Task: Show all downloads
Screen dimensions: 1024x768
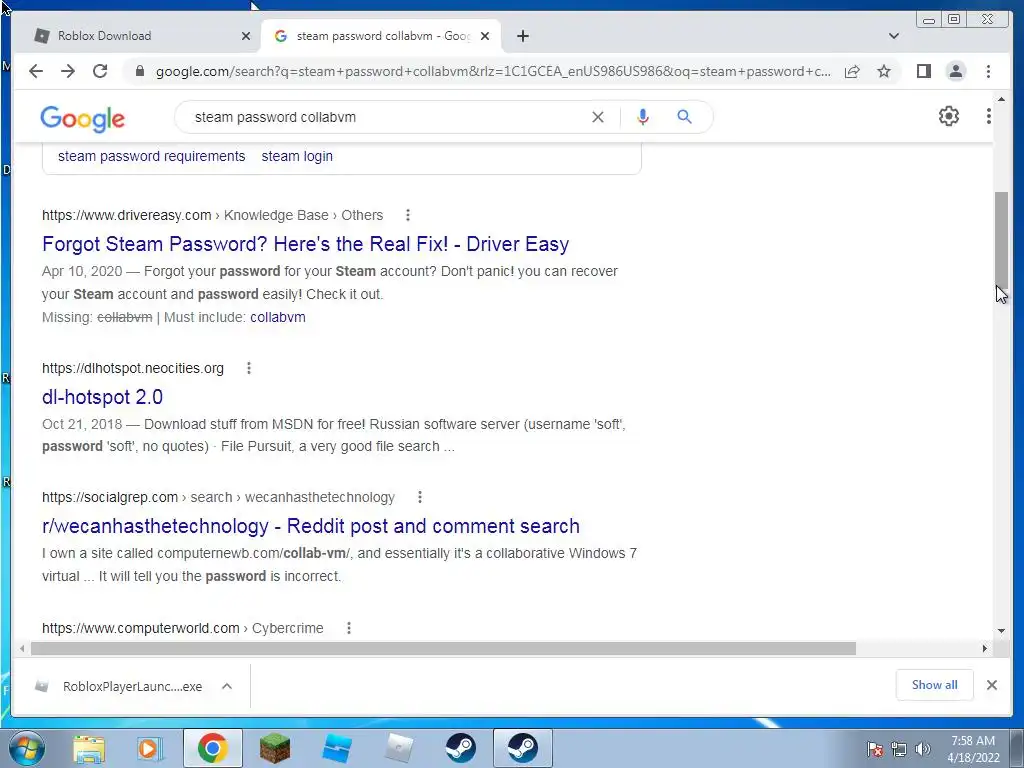Action: pyautogui.click(x=935, y=685)
